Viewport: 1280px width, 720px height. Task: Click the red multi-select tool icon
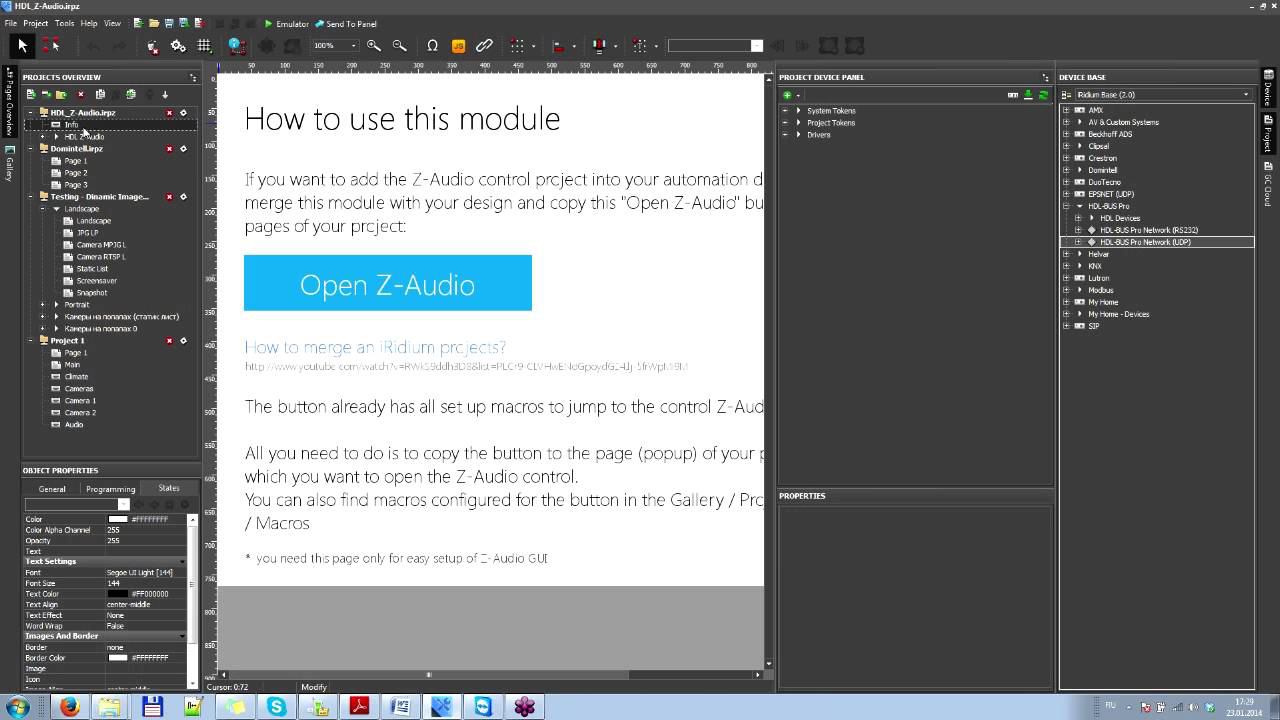click(x=50, y=45)
